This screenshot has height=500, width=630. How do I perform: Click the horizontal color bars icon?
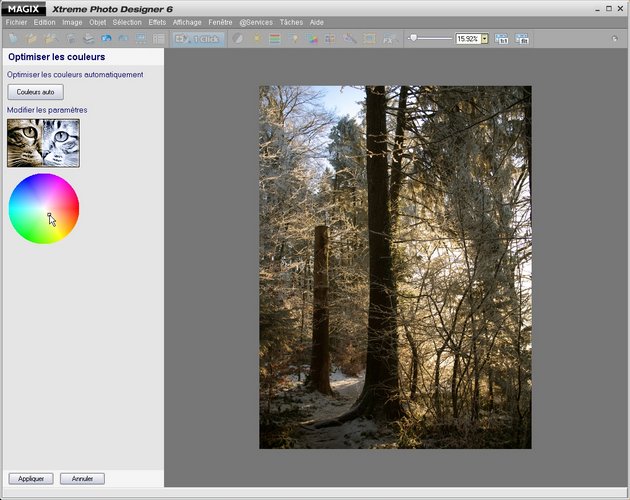[274, 38]
